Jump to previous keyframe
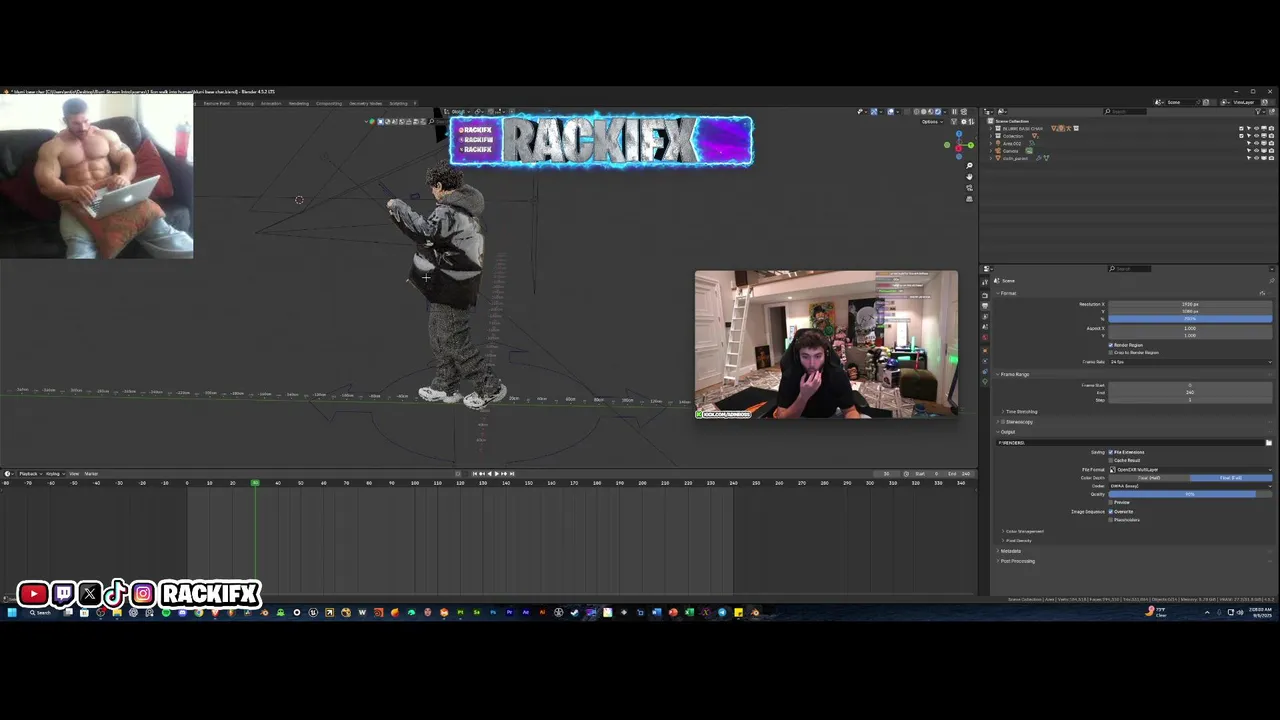Image resolution: width=1280 pixels, height=720 pixels. [482, 474]
